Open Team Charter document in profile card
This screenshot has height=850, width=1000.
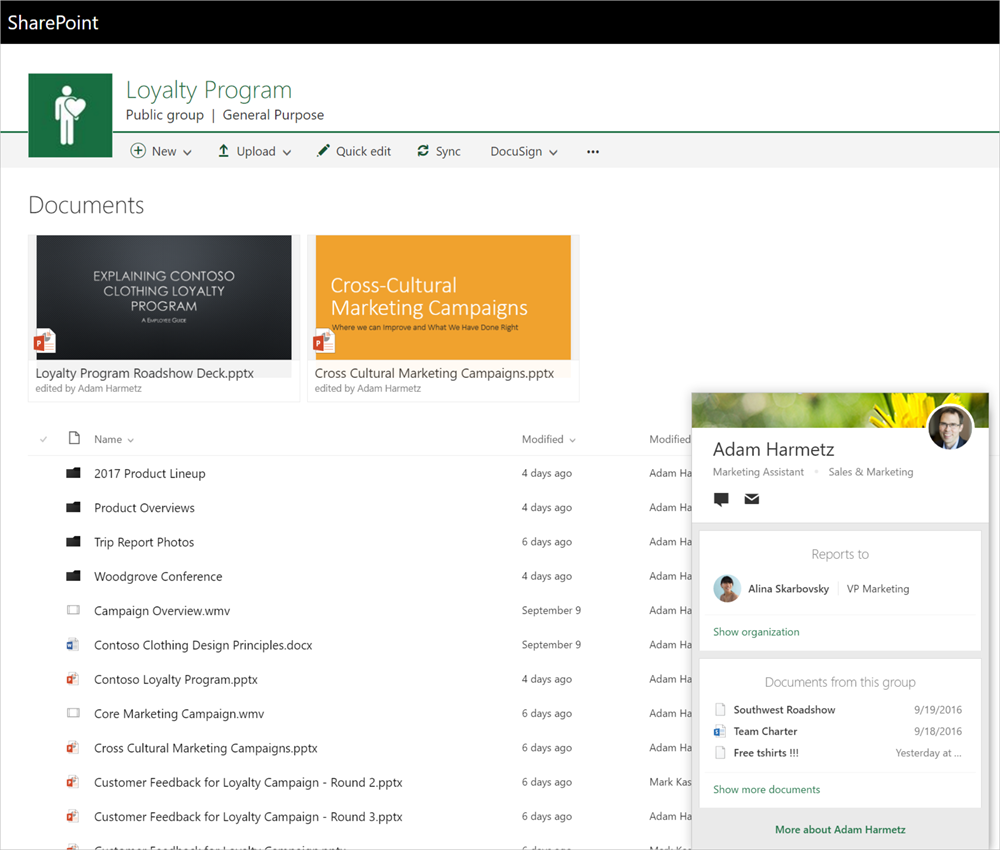tap(765, 731)
